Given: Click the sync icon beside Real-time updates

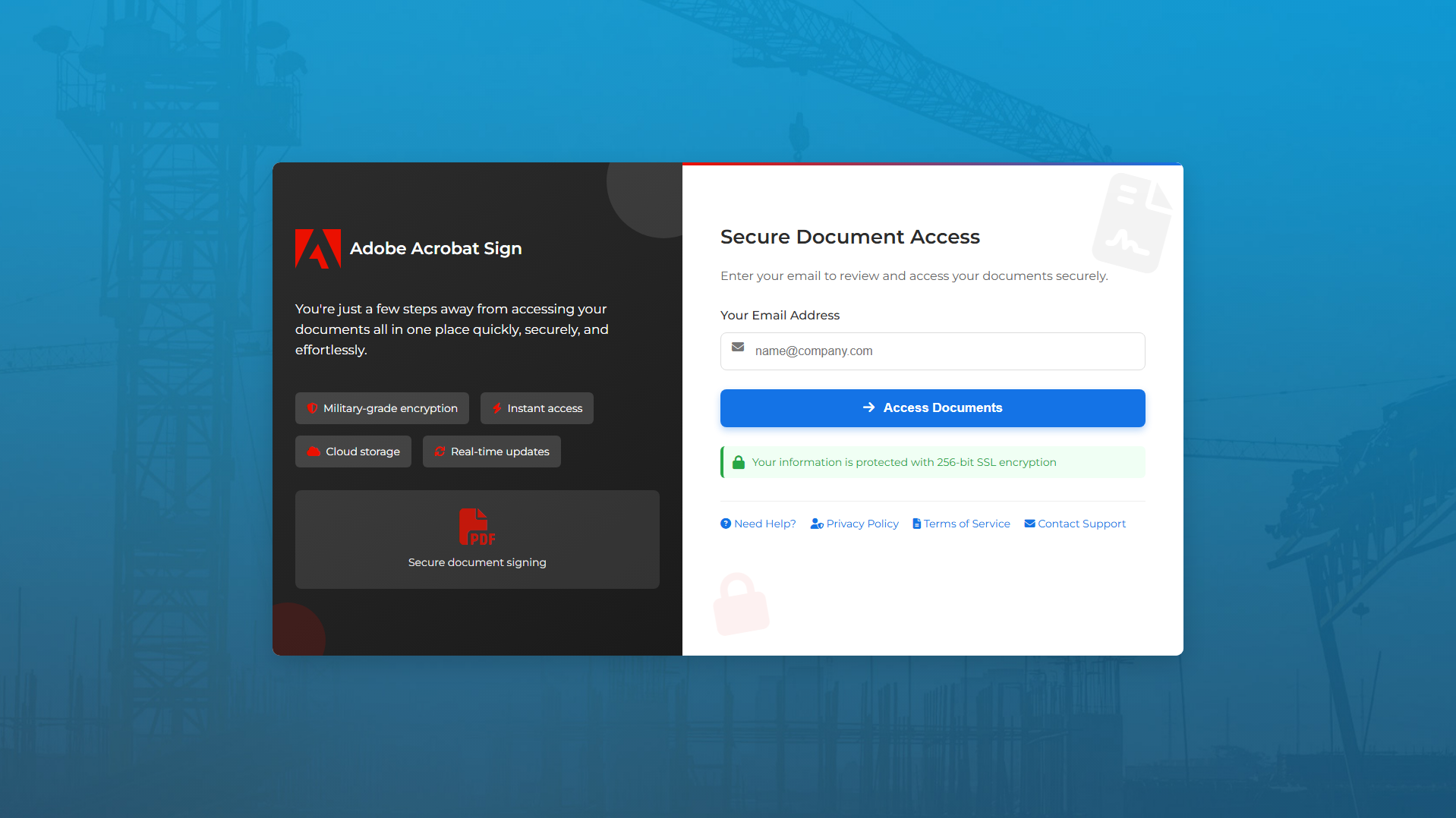Looking at the screenshot, I should (x=440, y=451).
